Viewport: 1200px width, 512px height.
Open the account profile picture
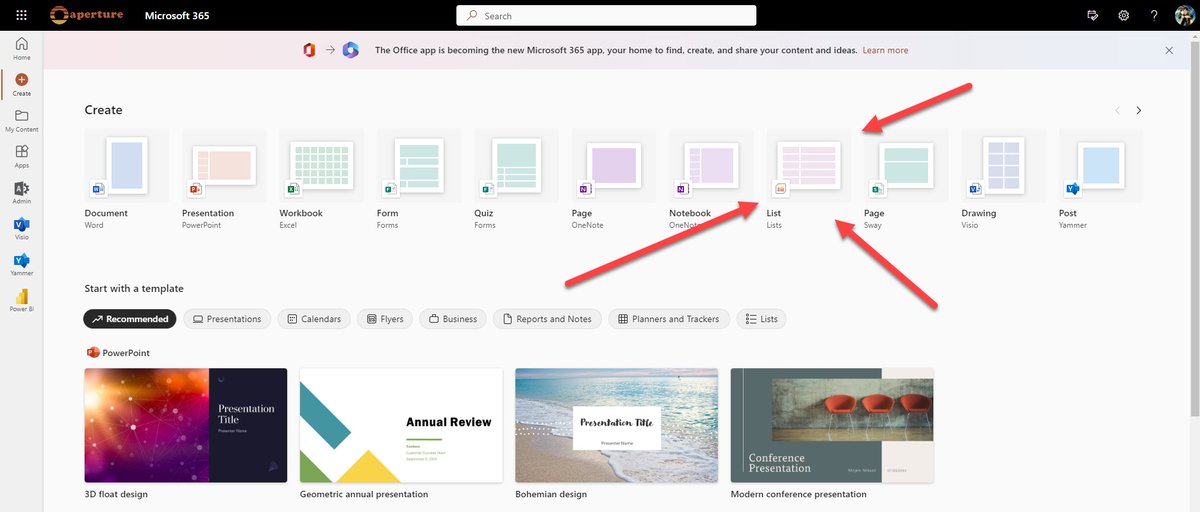click(1184, 16)
